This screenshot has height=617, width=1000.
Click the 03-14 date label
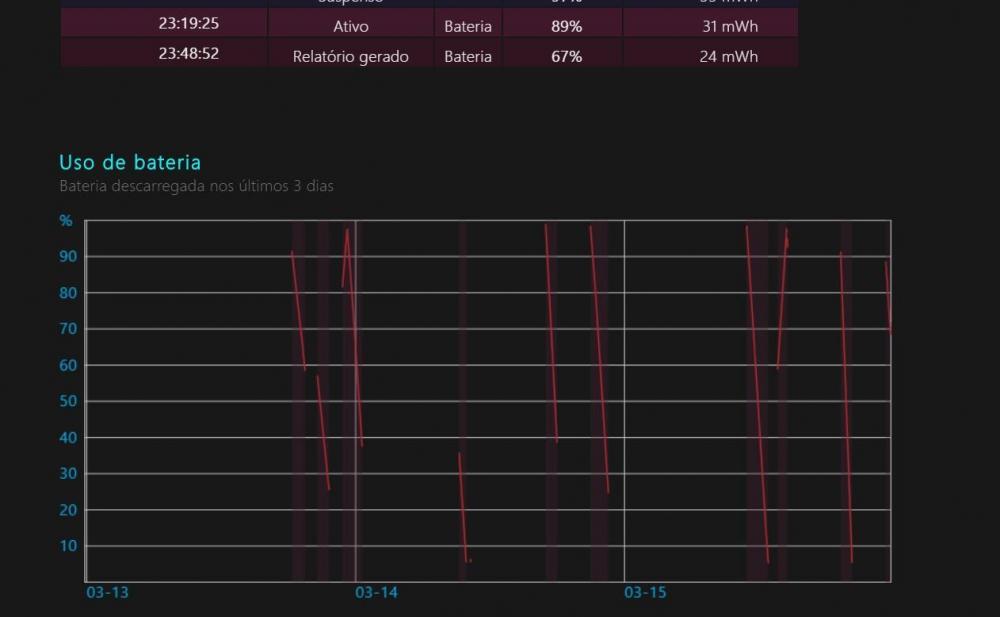tap(376, 592)
